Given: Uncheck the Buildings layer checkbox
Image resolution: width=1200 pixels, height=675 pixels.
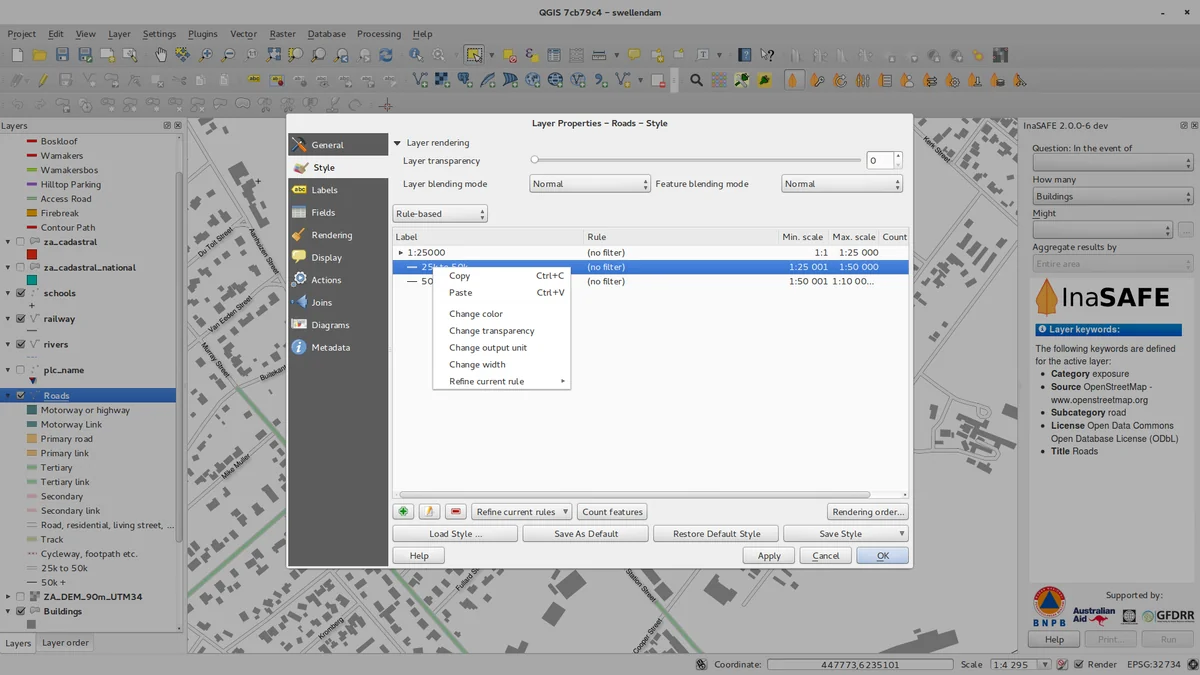Looking at the screenshot, I should [20, 611].
